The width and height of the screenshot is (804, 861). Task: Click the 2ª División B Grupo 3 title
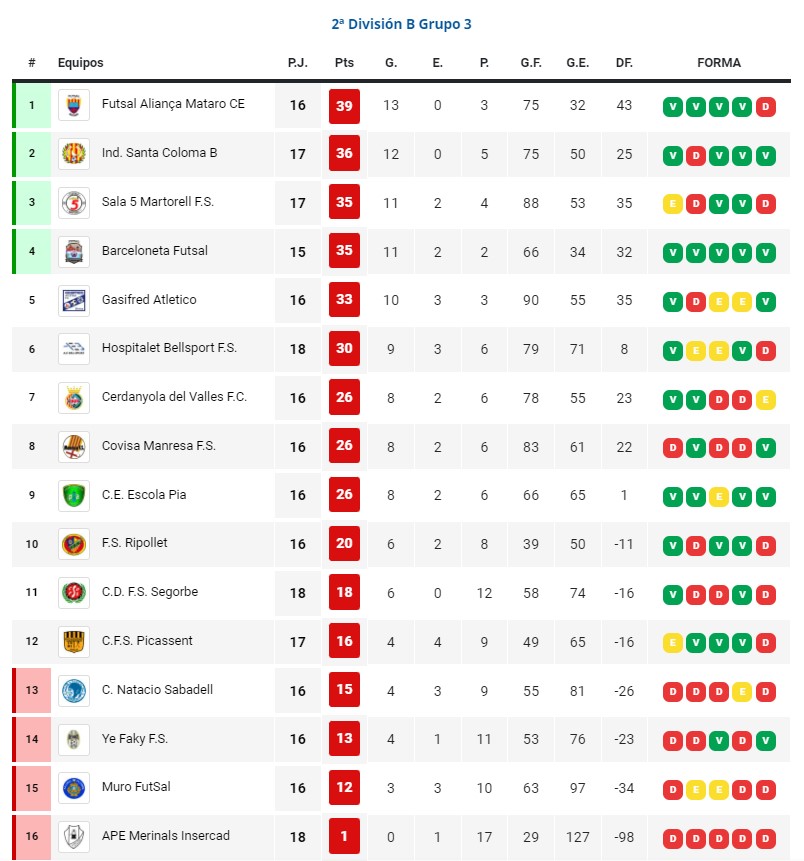(401, 24)
